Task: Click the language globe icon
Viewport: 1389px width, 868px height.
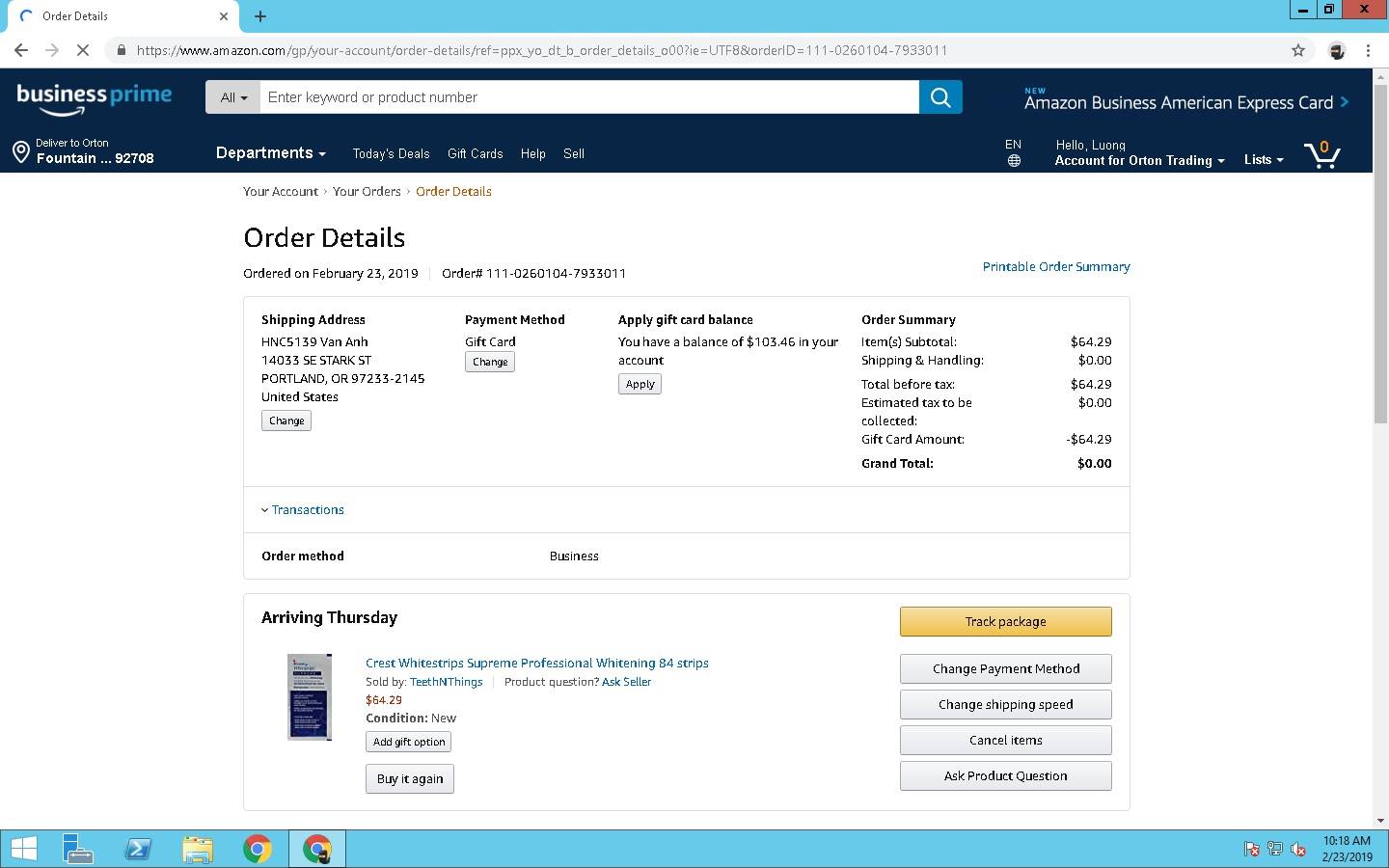Action: point(1014,161)
